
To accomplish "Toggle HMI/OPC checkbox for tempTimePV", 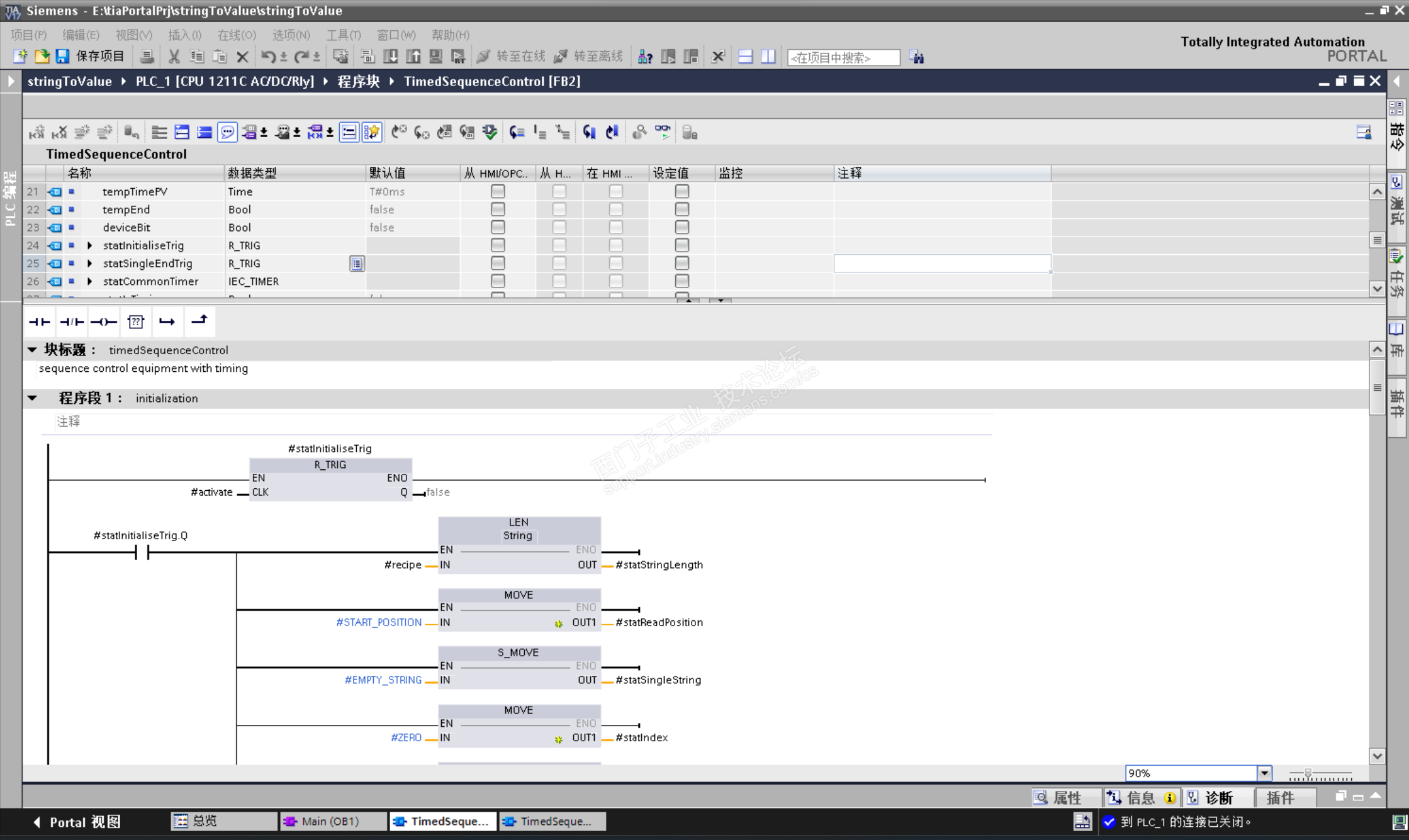I will [497, 191].
